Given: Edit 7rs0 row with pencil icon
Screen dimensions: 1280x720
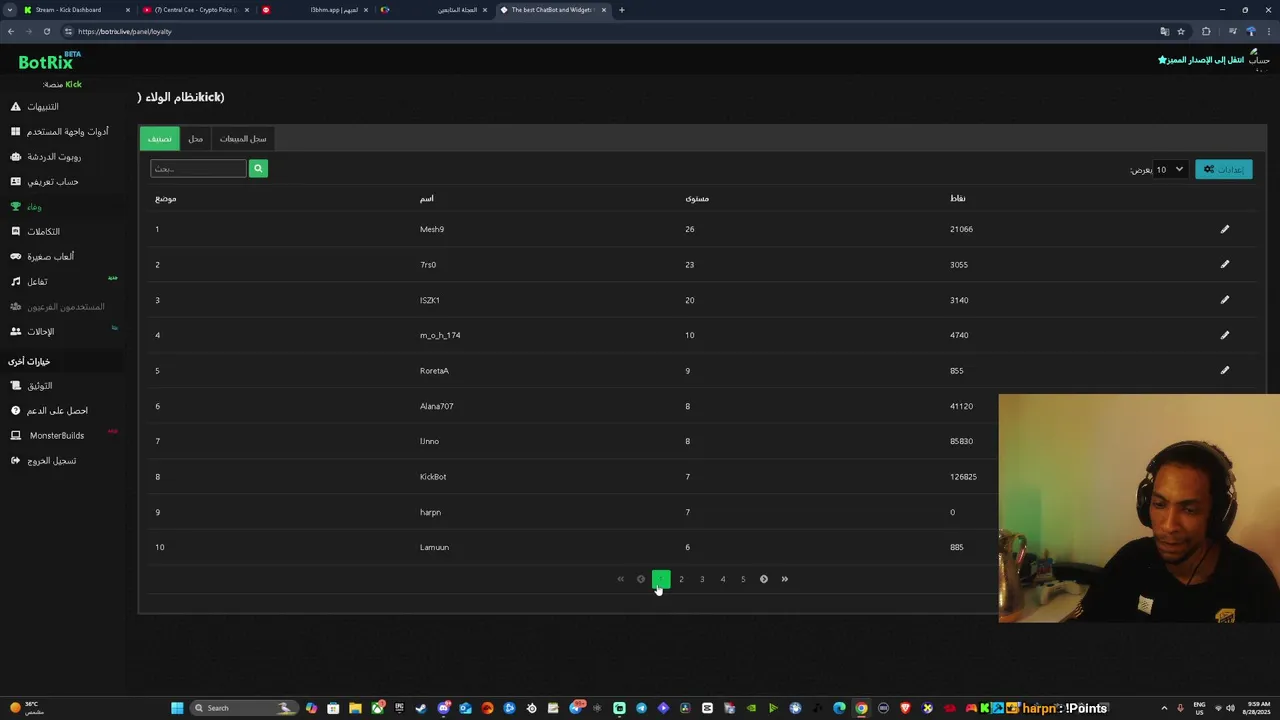Looking at the screenshot, I should (1224, 264).
